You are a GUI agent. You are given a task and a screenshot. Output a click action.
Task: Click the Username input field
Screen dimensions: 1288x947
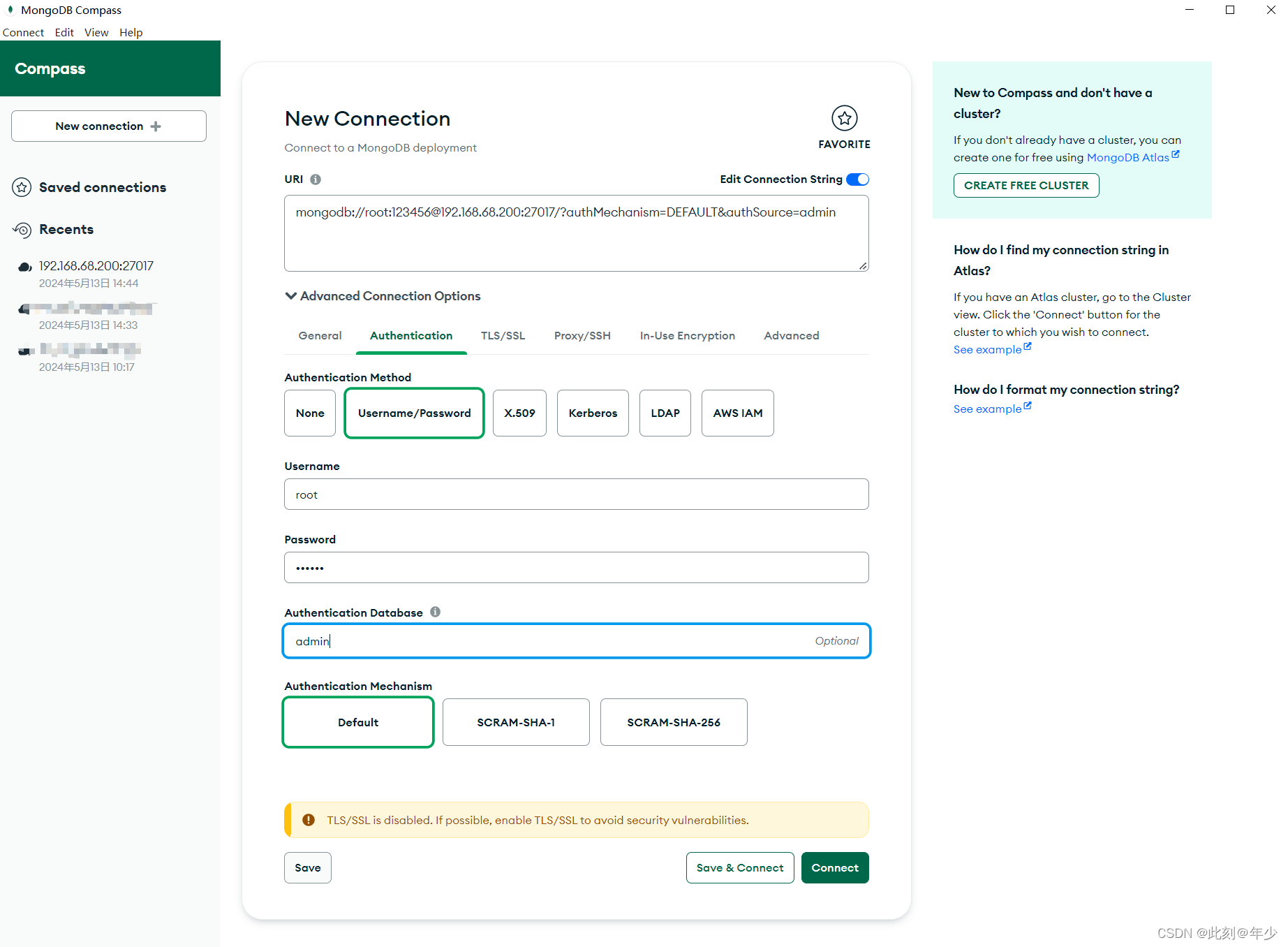577,494
